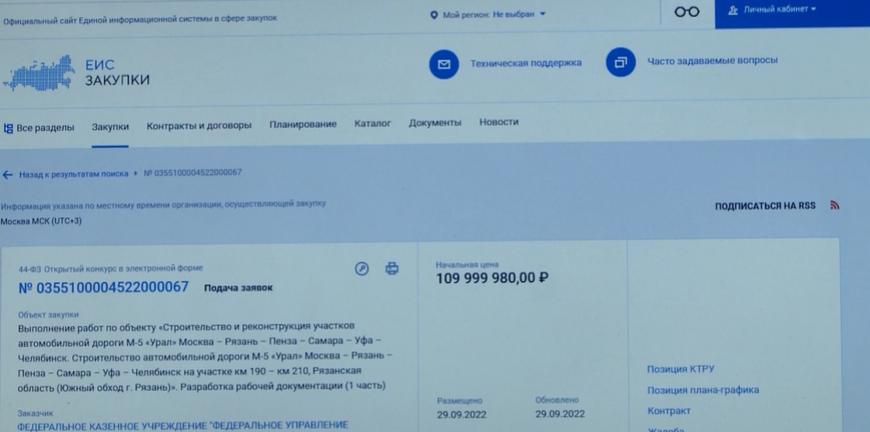
Task: Switch to the Документы tab
Action: 435,123
